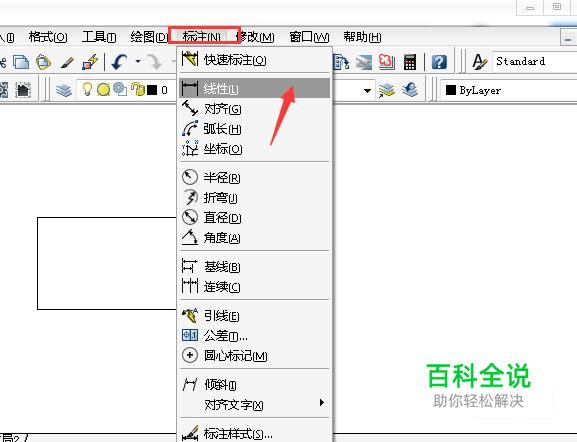The height and width of the screenshot is (442, 577).
Task: Open the ByLayer color dropdown
Action: [508, 90]
